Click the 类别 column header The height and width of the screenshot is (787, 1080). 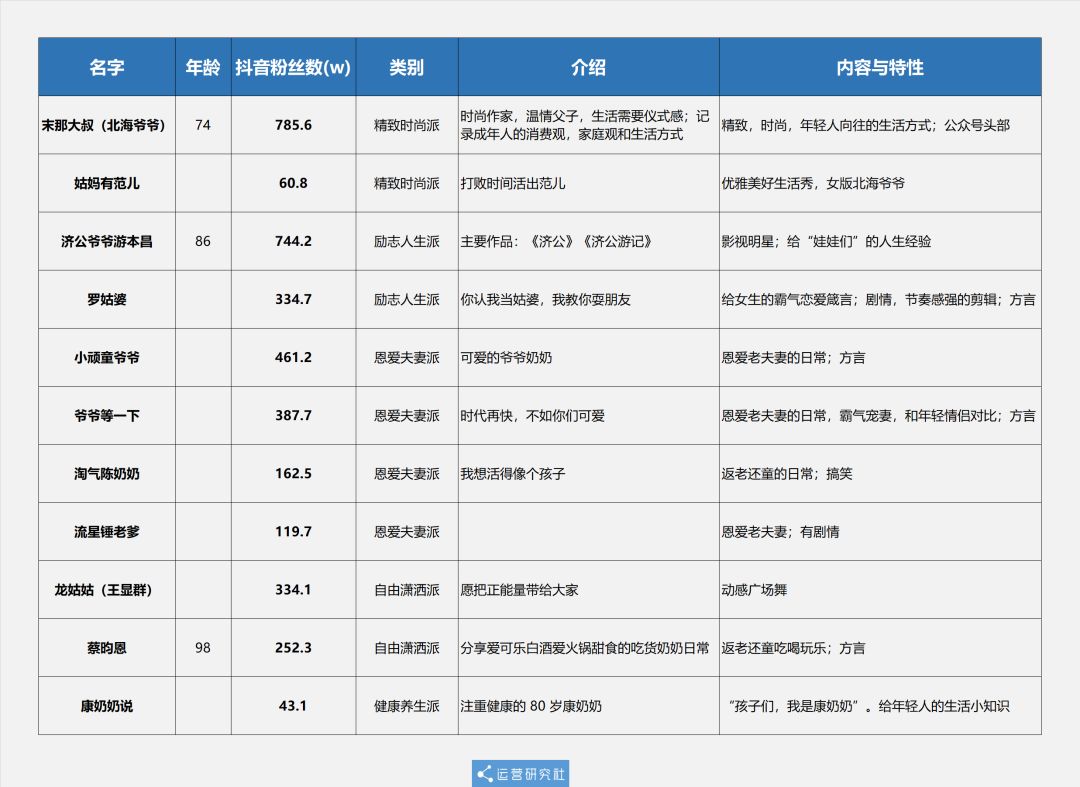tap(406, 67)
